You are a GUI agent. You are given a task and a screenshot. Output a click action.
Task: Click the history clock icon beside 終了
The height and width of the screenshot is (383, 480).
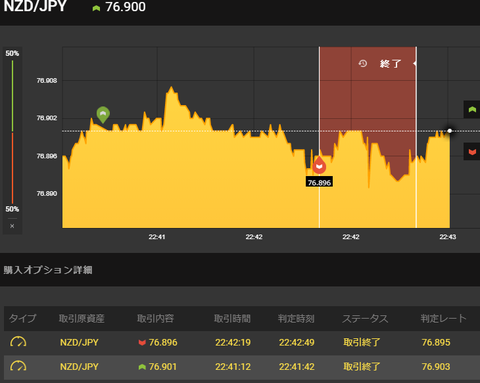(x=363, y=63)
